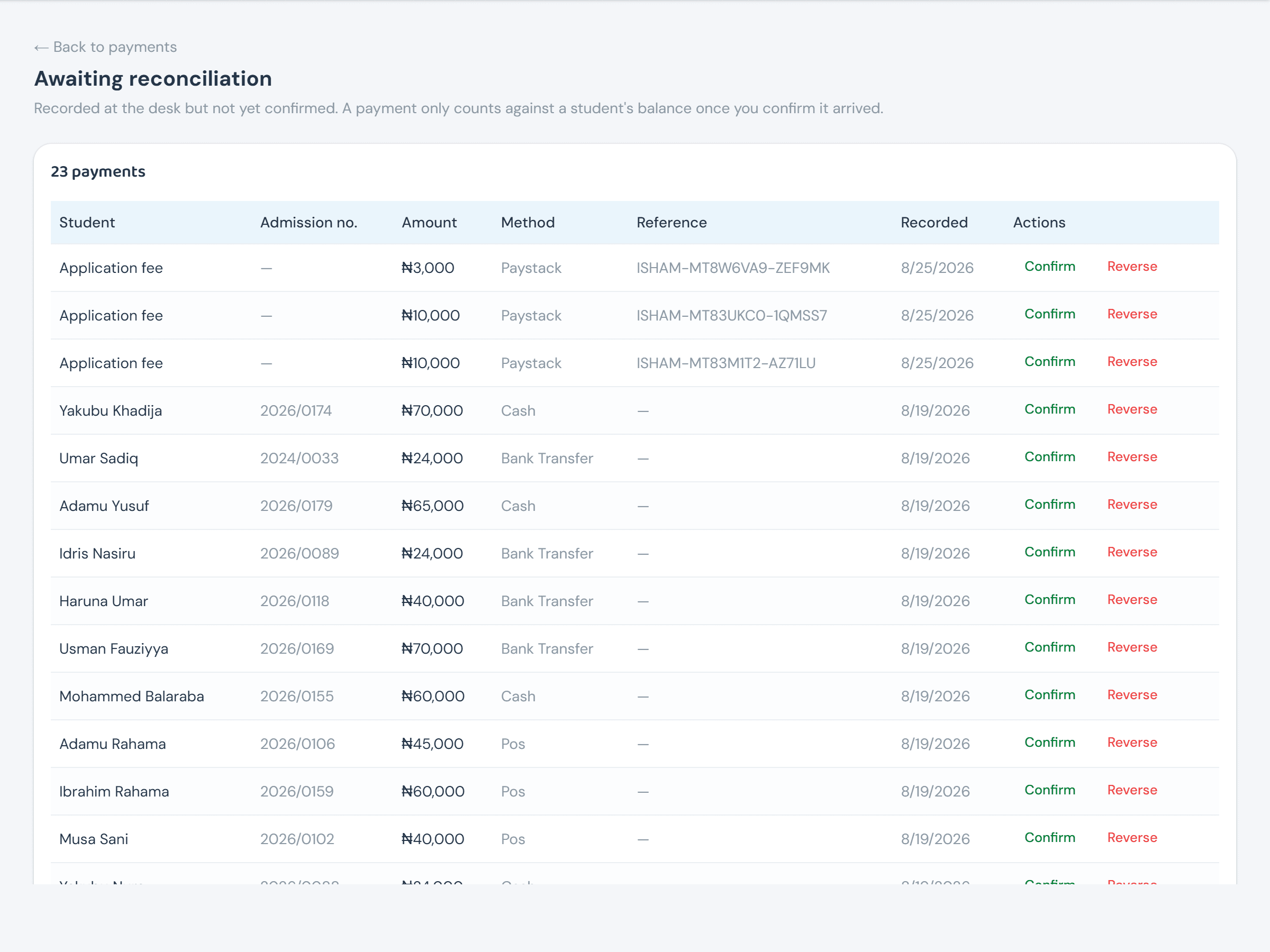Confirm payment with reference ISHAM-MT83M1T2-AZ71LU
This screenshot has width=1270, height=952.
1049,362
